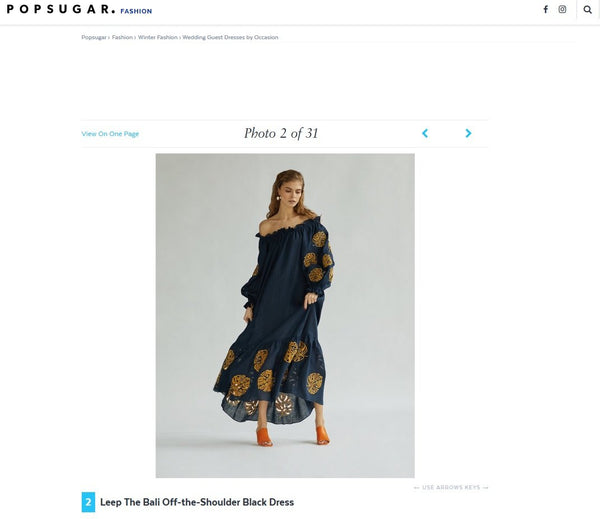Viewport: 600px width, 519px height.
Task: Open Leep The Bali Off-the-Shoulder Black Dress title
Action: 197,502
